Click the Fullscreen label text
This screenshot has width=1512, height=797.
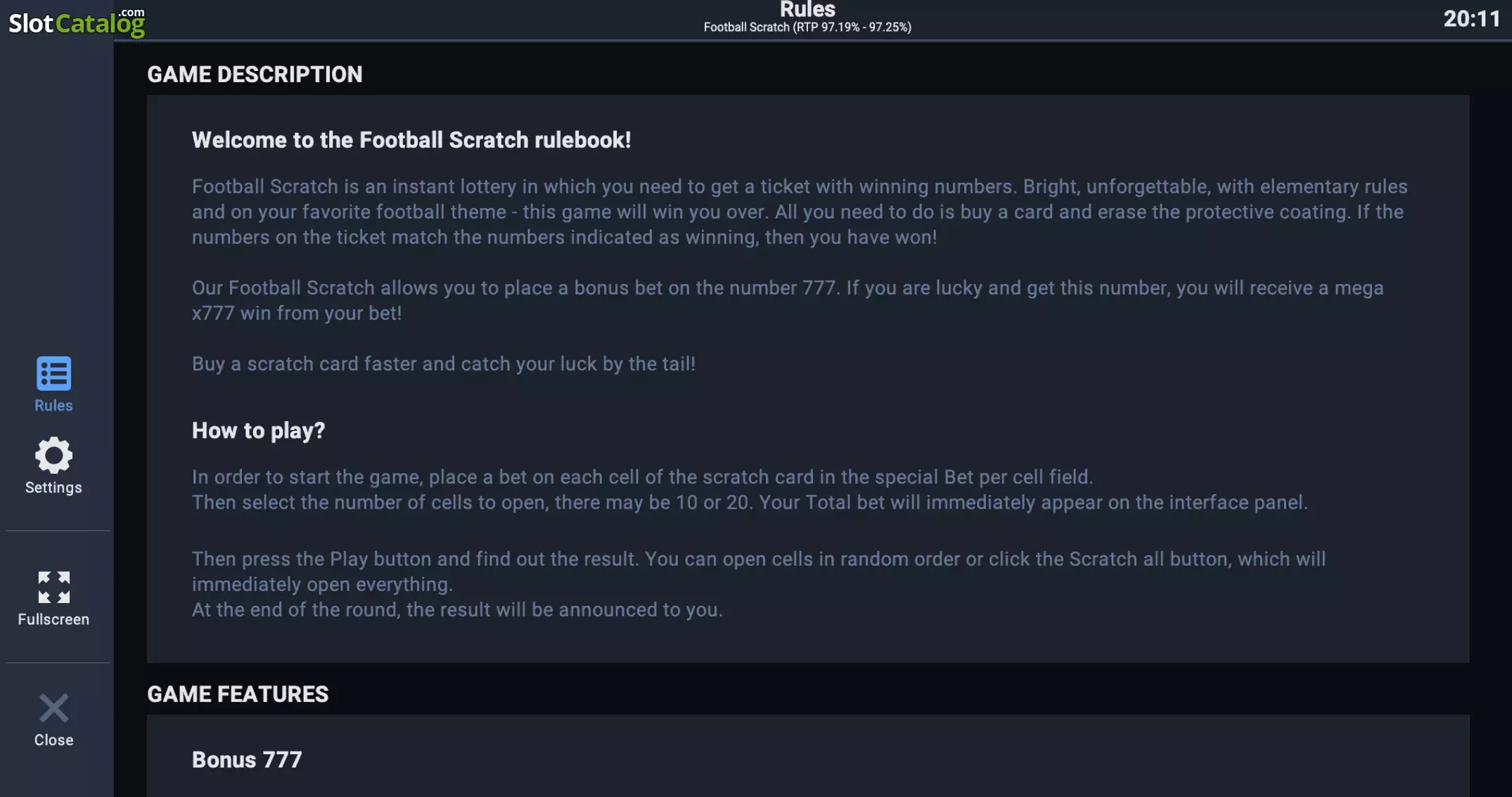53,619
